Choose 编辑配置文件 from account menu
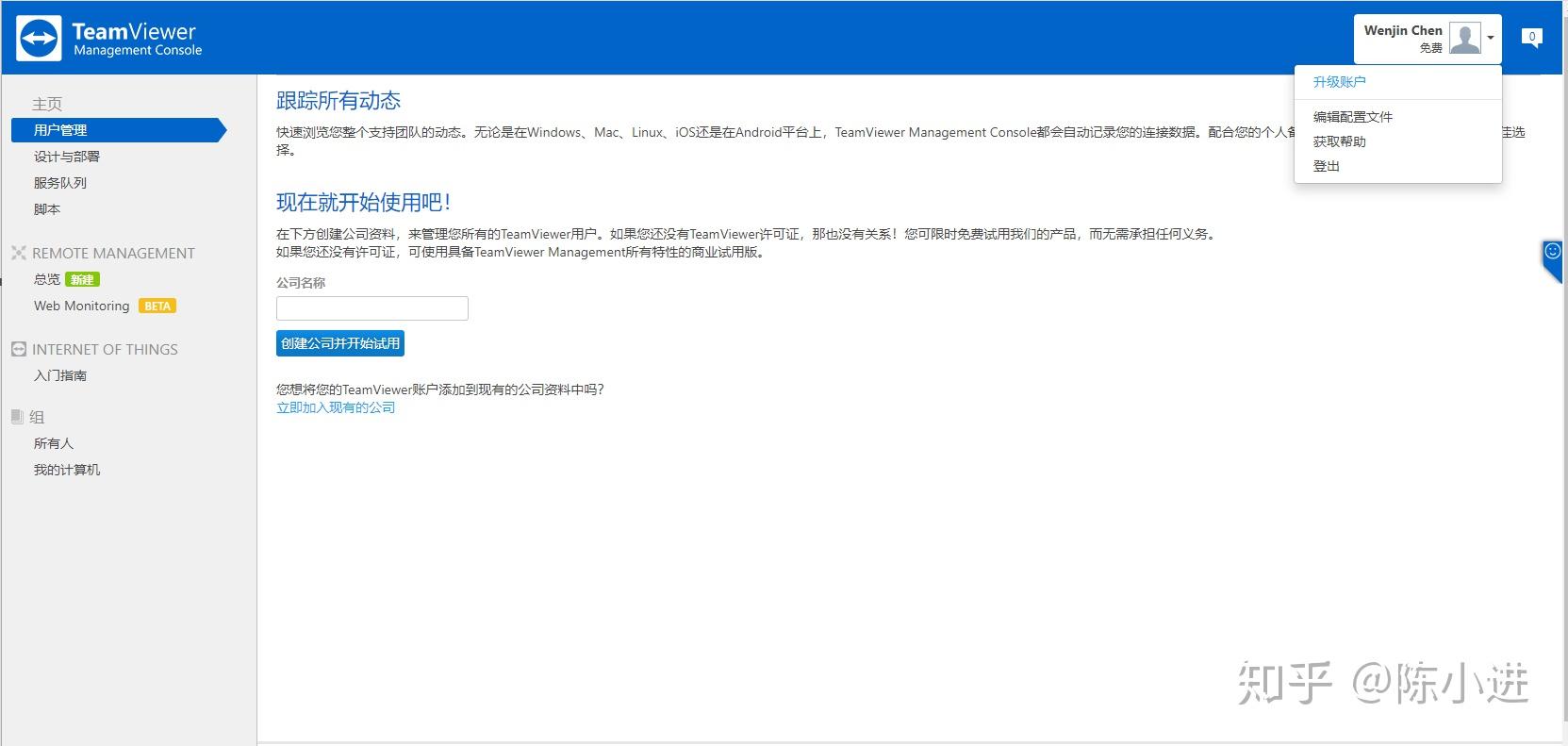Image resolution: width=1568 pixels, height=746 pixels. tap(1352, 117)
